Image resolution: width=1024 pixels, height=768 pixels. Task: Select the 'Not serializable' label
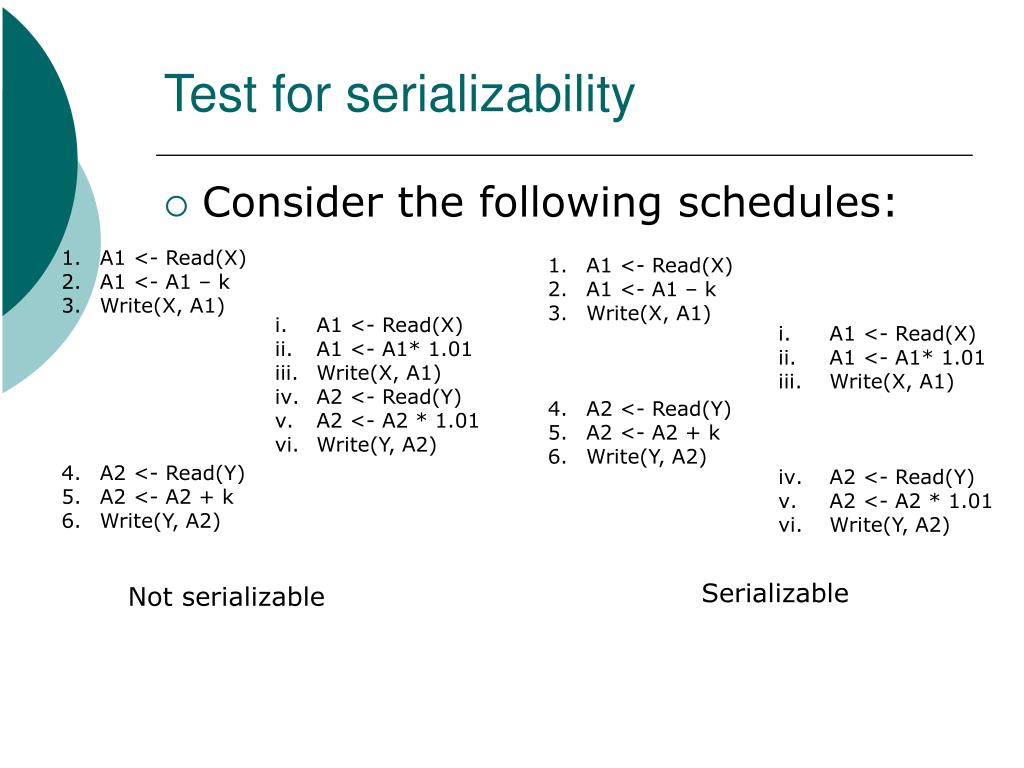tap(226, 597)
